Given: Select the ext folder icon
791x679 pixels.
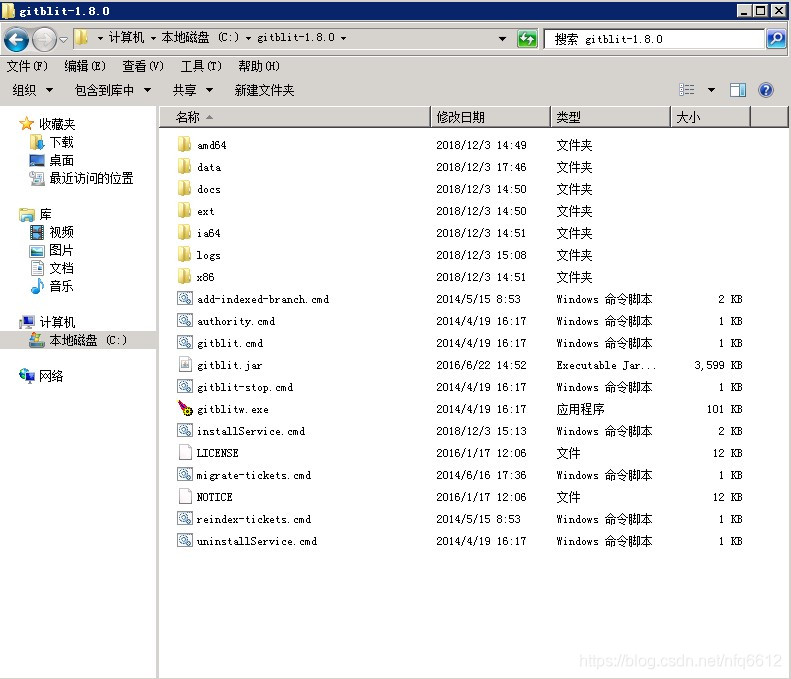Looking at the screenshot, I should 184,210.
